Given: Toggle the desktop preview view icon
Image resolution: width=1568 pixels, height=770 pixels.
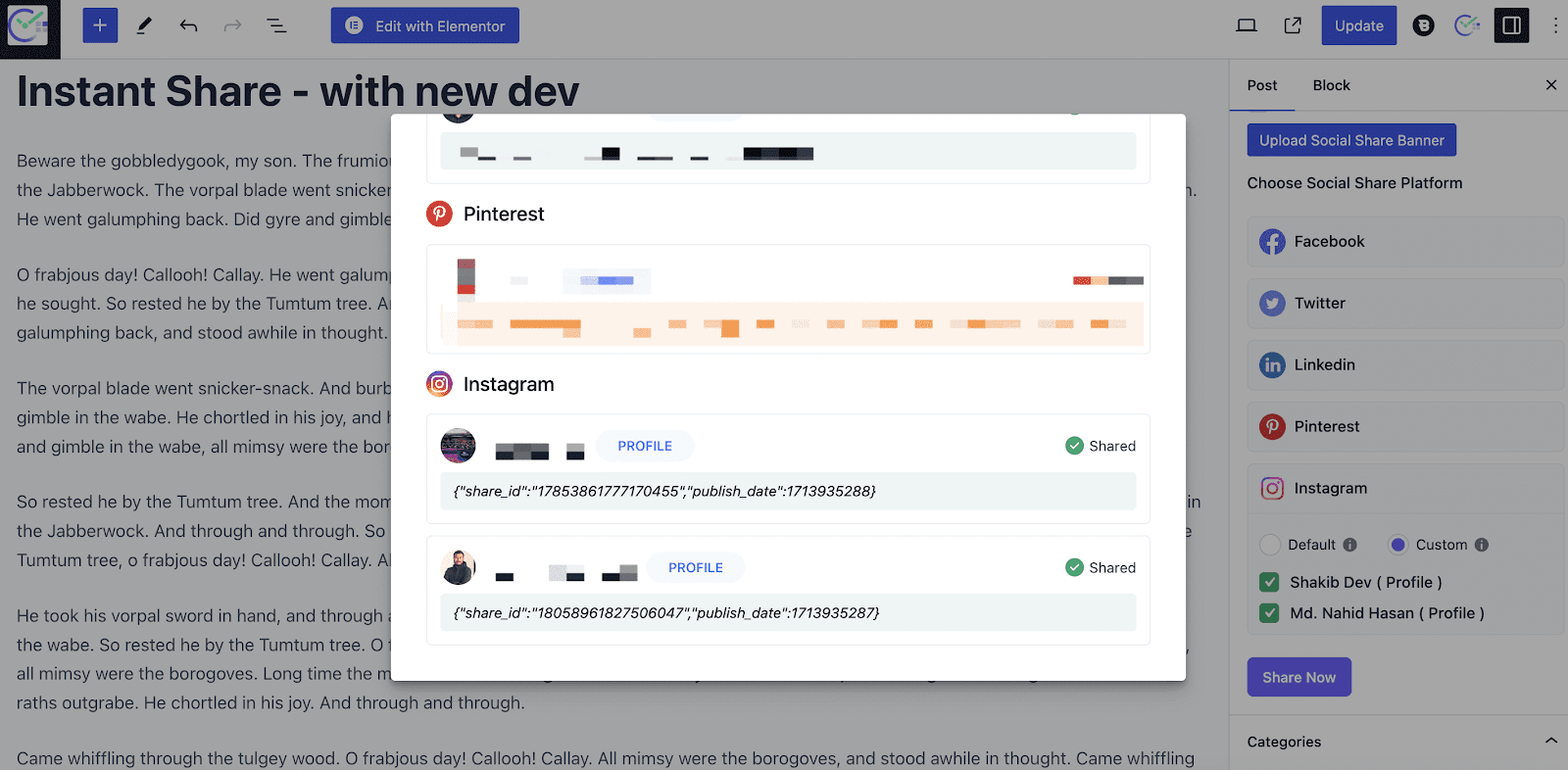Looking at the screenshot, I should pos(1247,25).
